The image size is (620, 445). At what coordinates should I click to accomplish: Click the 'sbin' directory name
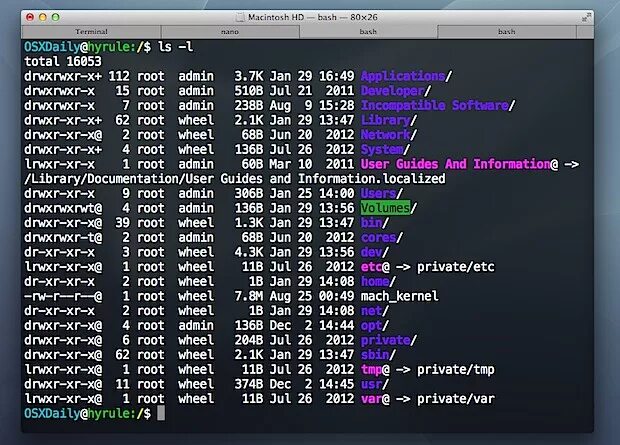[x=375, y=354]
